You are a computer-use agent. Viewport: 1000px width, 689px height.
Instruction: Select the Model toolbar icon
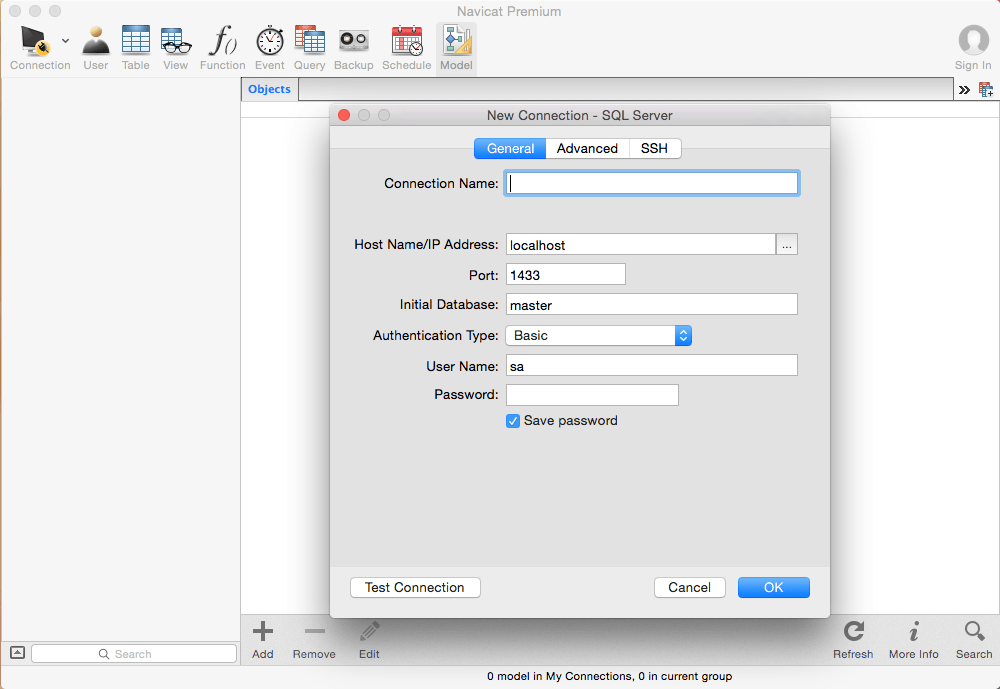(x=457, y=41)
